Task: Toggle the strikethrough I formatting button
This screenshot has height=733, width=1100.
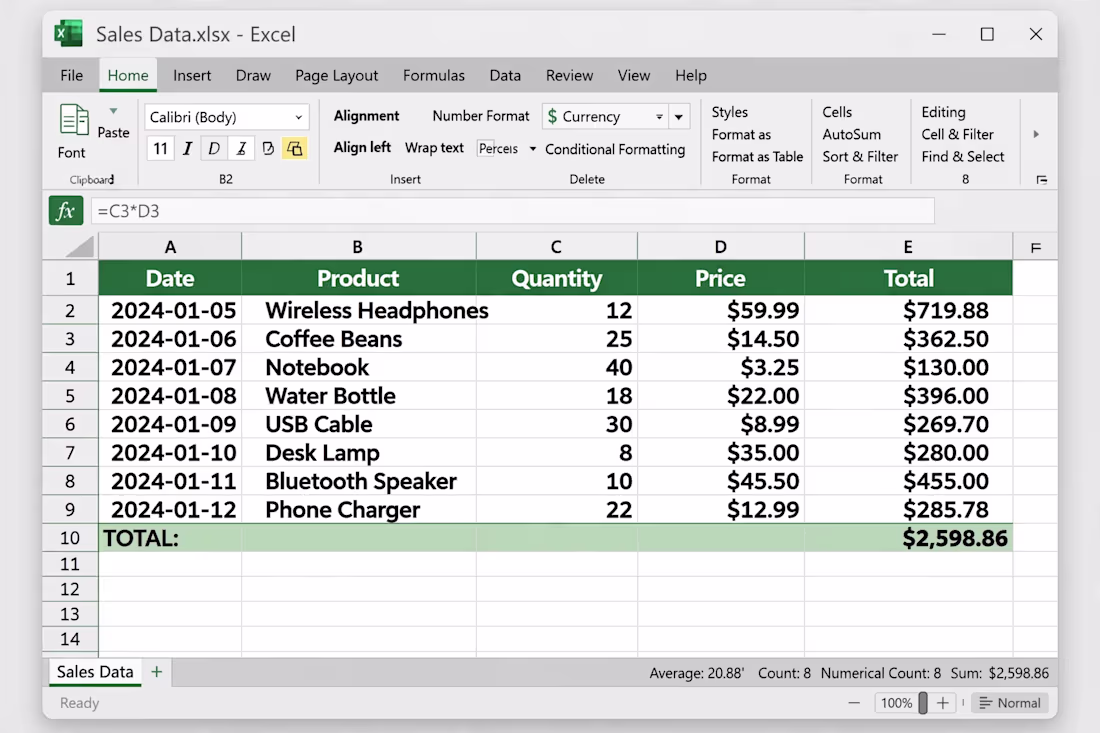Action: tap(241, 149)
